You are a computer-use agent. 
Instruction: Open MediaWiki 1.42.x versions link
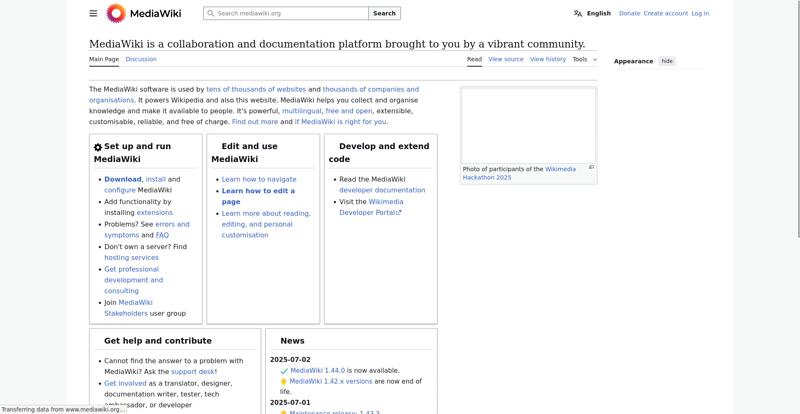331,382
